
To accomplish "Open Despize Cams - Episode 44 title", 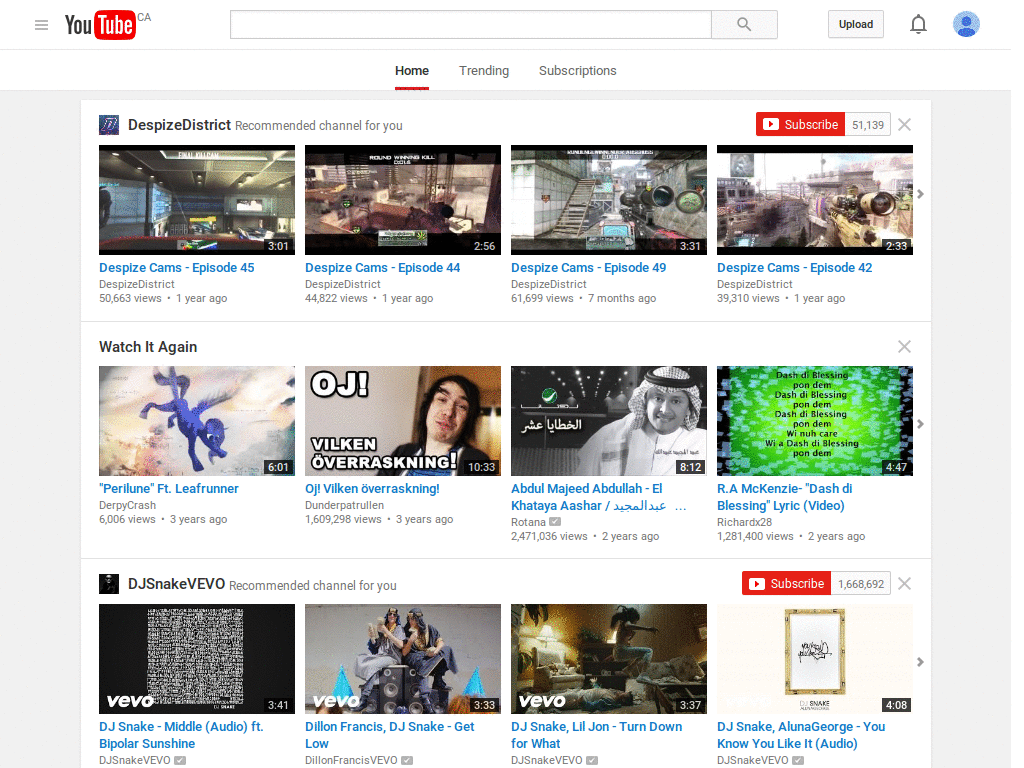I will [x=383, y=268].
